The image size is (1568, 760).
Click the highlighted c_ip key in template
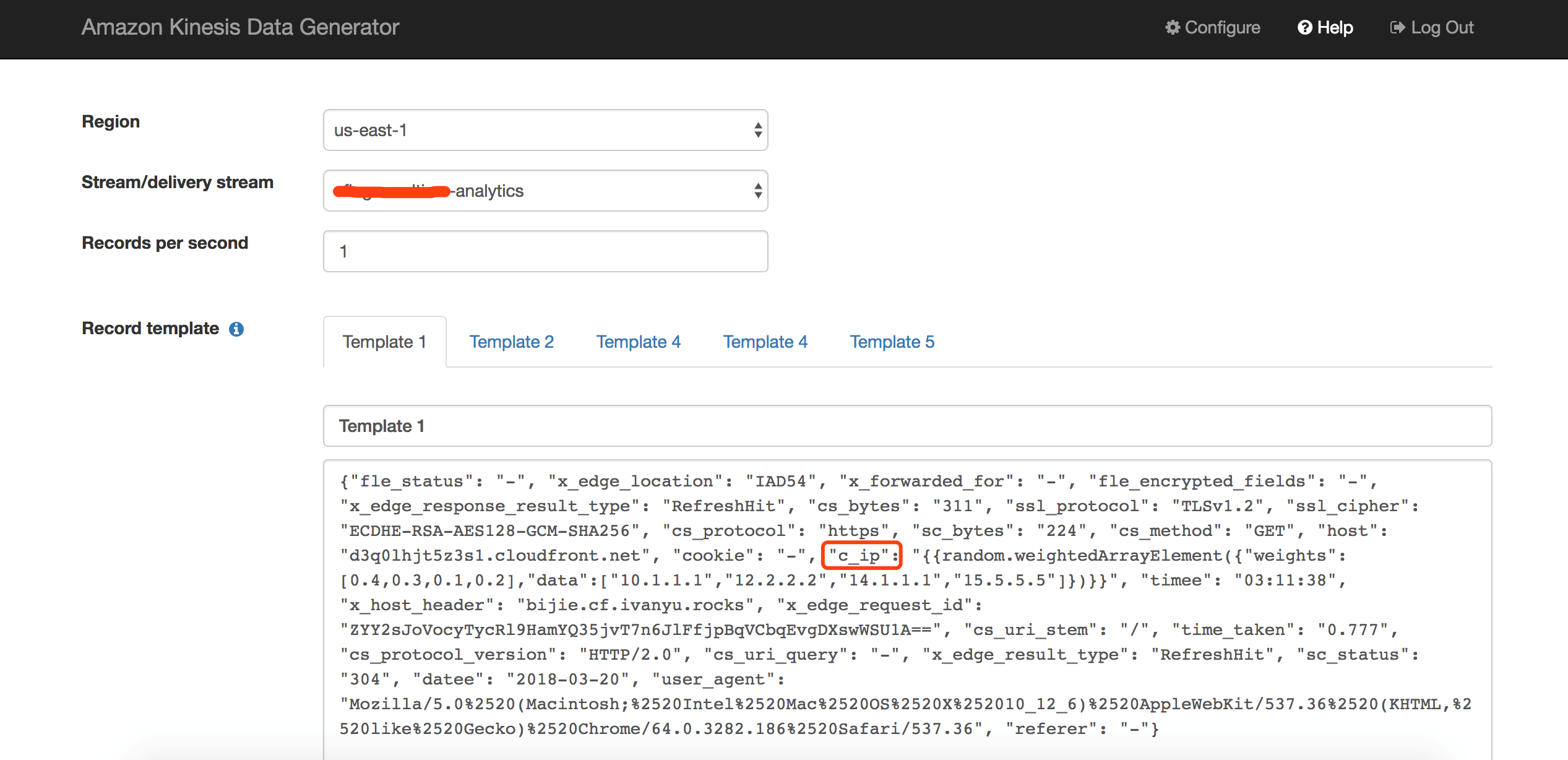[x=861, y=555]
